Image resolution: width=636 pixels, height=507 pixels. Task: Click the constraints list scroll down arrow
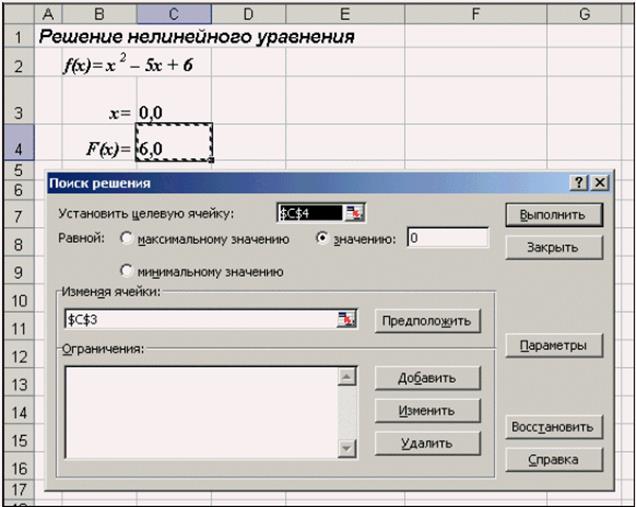tap(347, 449)
